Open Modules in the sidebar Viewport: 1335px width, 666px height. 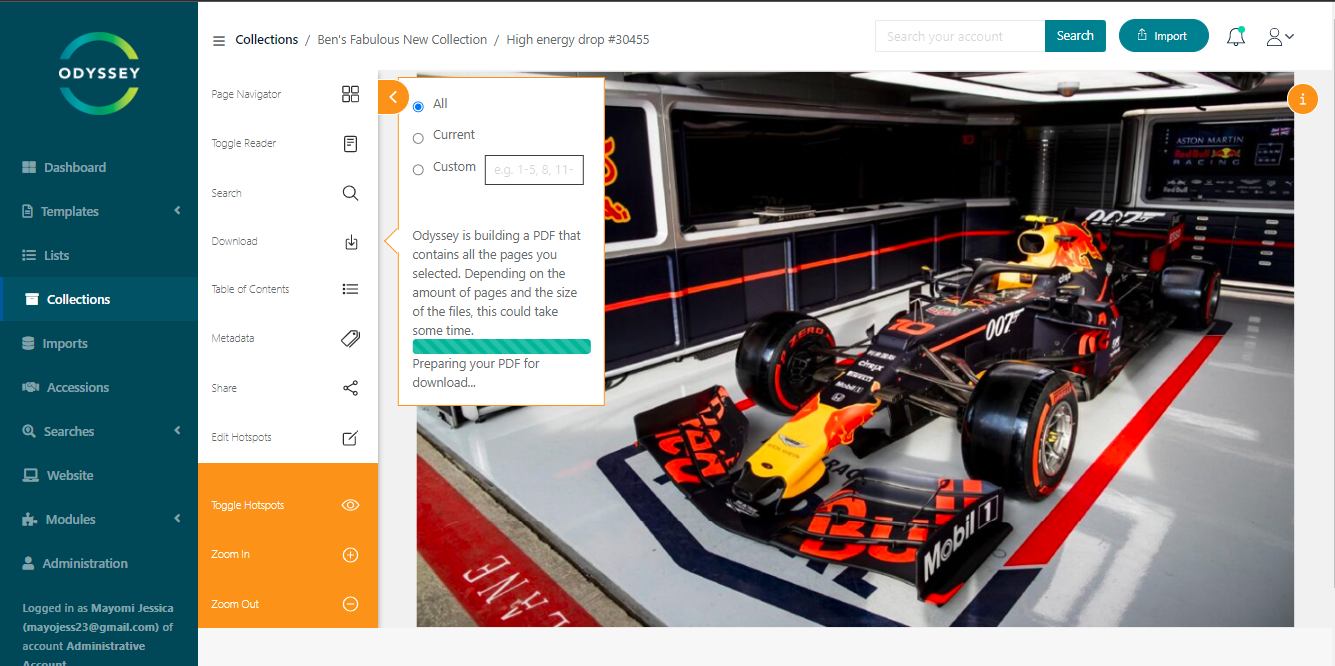tap(99, 520)
